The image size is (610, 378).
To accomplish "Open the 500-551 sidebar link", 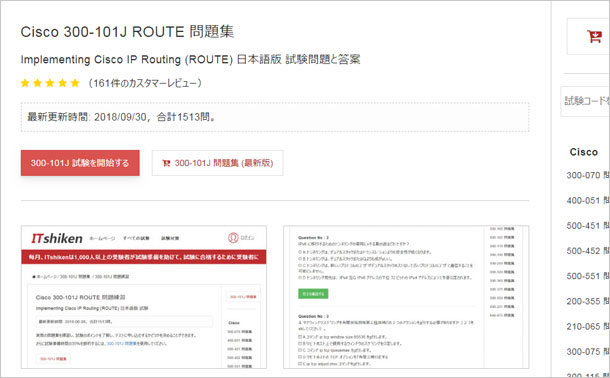I will tap(587, 276).
